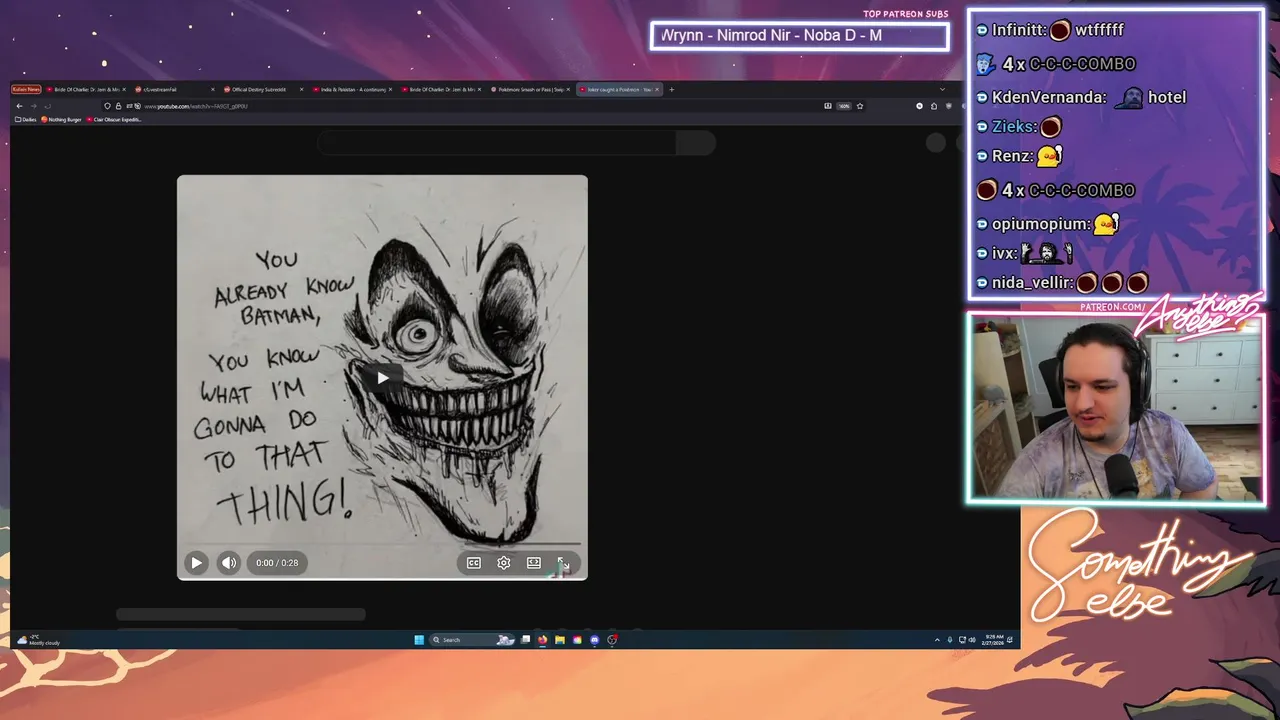The image size is (1280, 720).
Task: Switch to Pokémon Smash or Pass tab
Action: click(x=530, y=89)
